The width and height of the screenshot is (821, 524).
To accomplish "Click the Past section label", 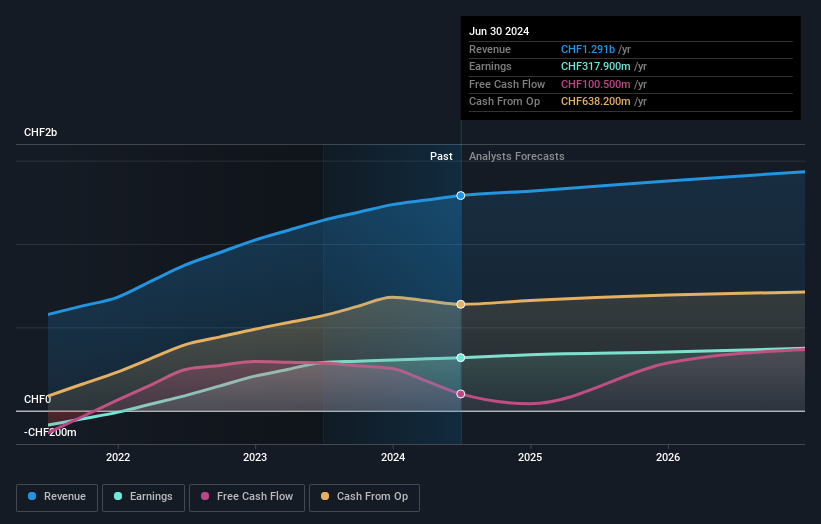I will point(441,156).
